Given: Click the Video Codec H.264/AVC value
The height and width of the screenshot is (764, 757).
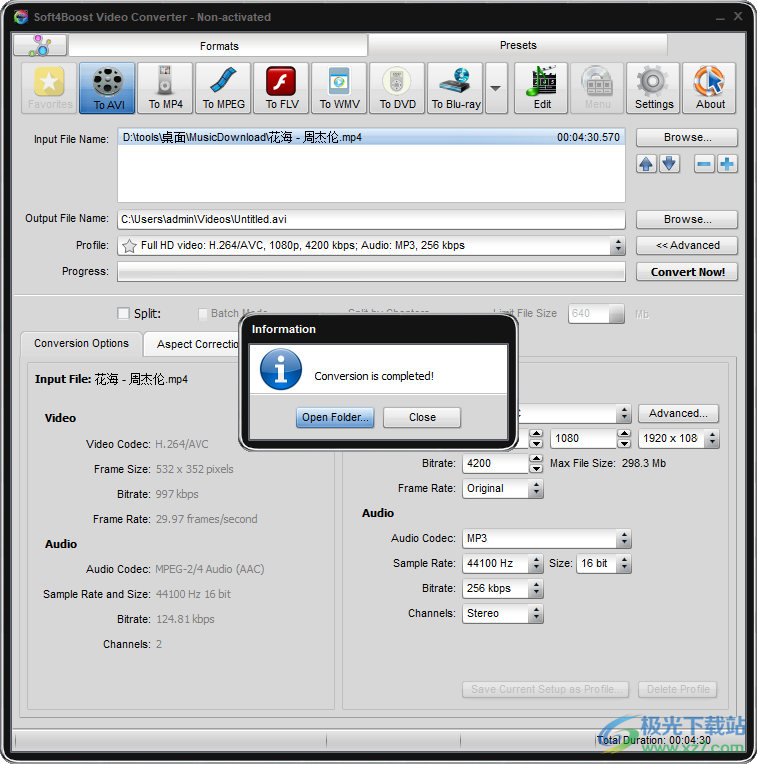Looking at the screenshot, I should pyautogui.click(x=182, y=444).
